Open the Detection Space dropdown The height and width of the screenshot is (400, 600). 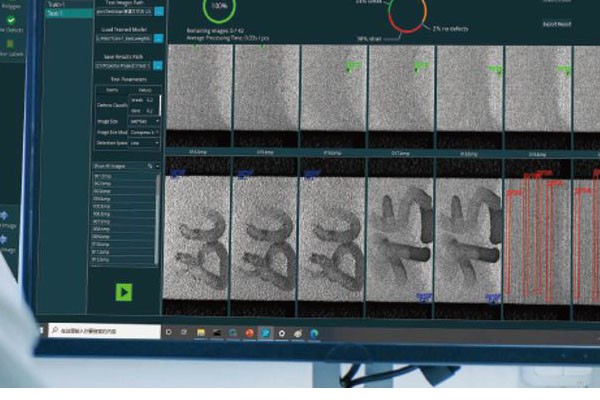[144, 143]
